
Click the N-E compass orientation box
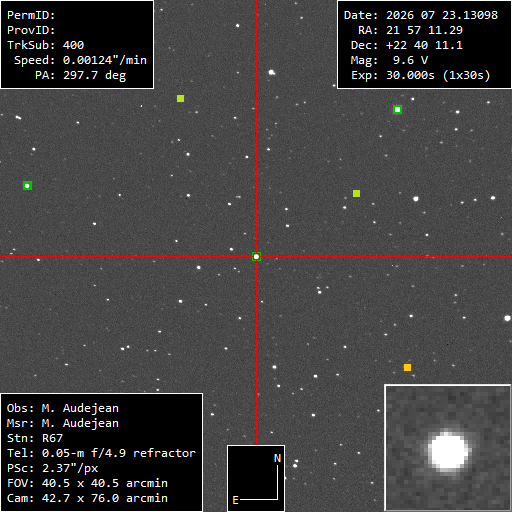(256, 478)
